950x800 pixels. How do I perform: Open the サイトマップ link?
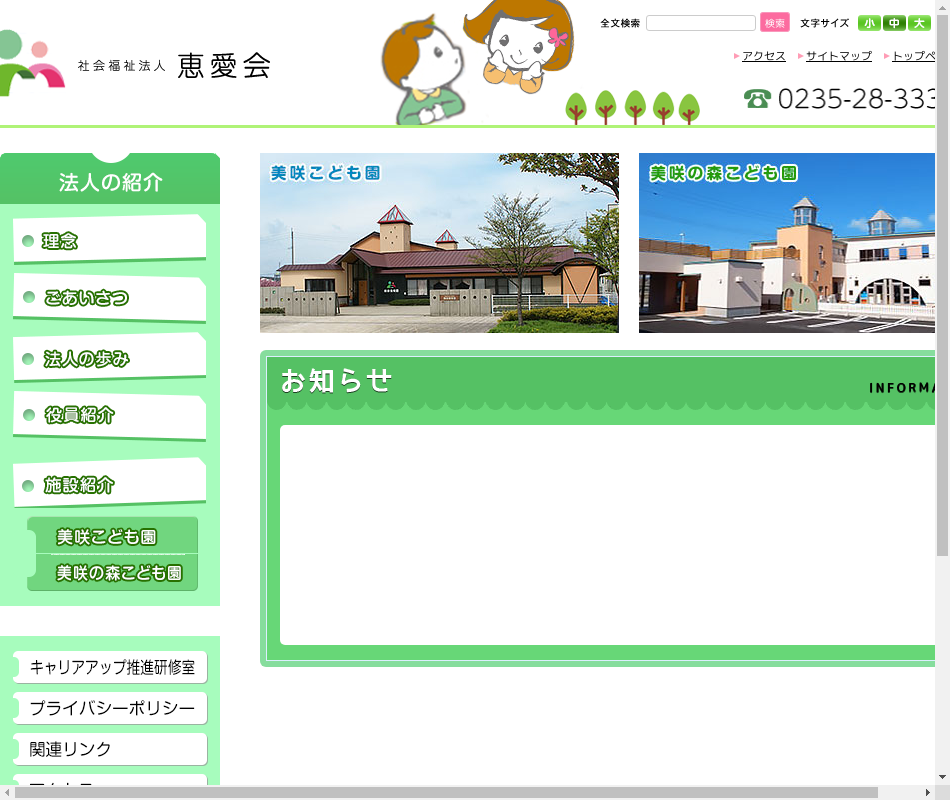point(838,56)
